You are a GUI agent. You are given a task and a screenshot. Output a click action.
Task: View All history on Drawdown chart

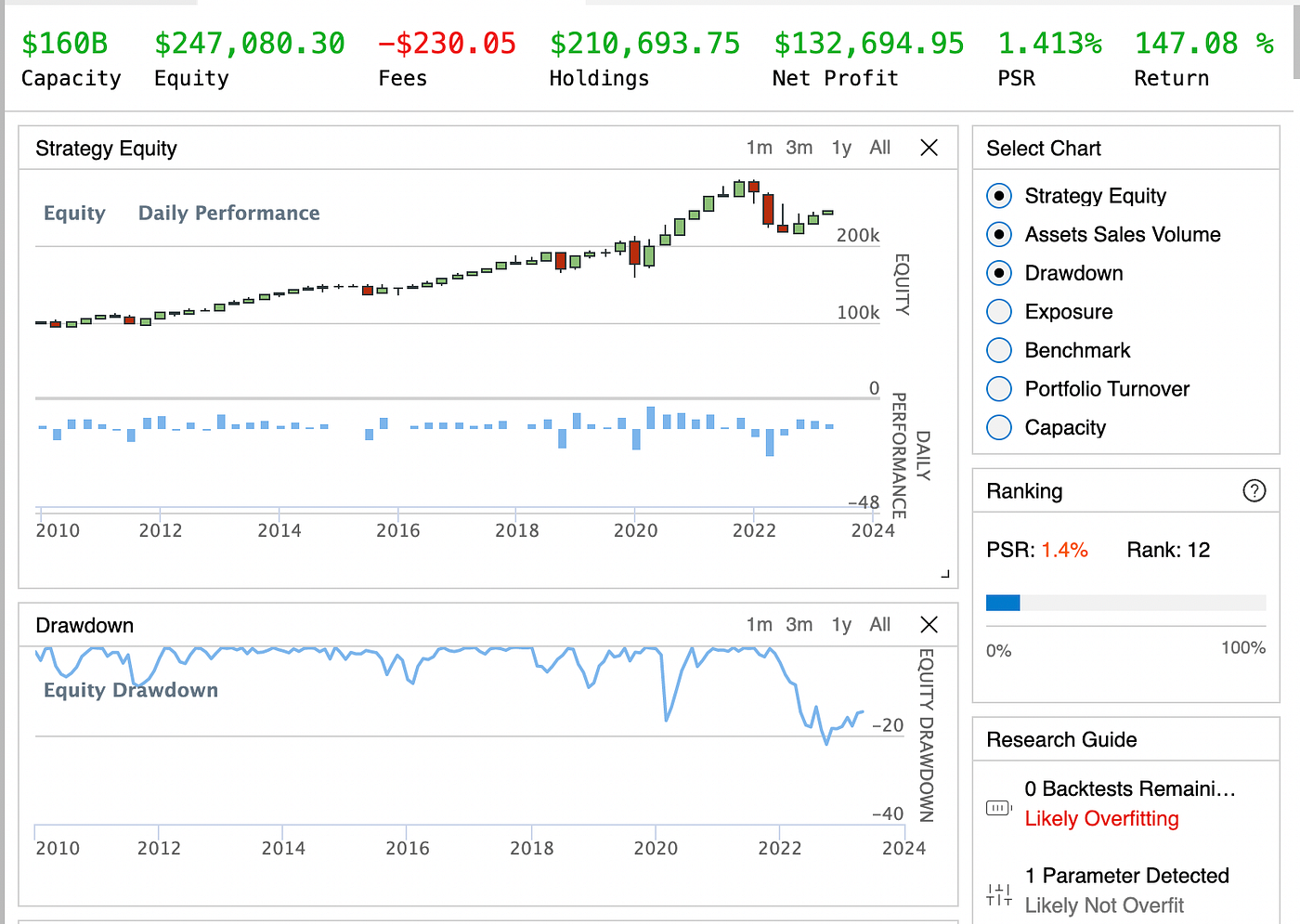pos(879,624)
